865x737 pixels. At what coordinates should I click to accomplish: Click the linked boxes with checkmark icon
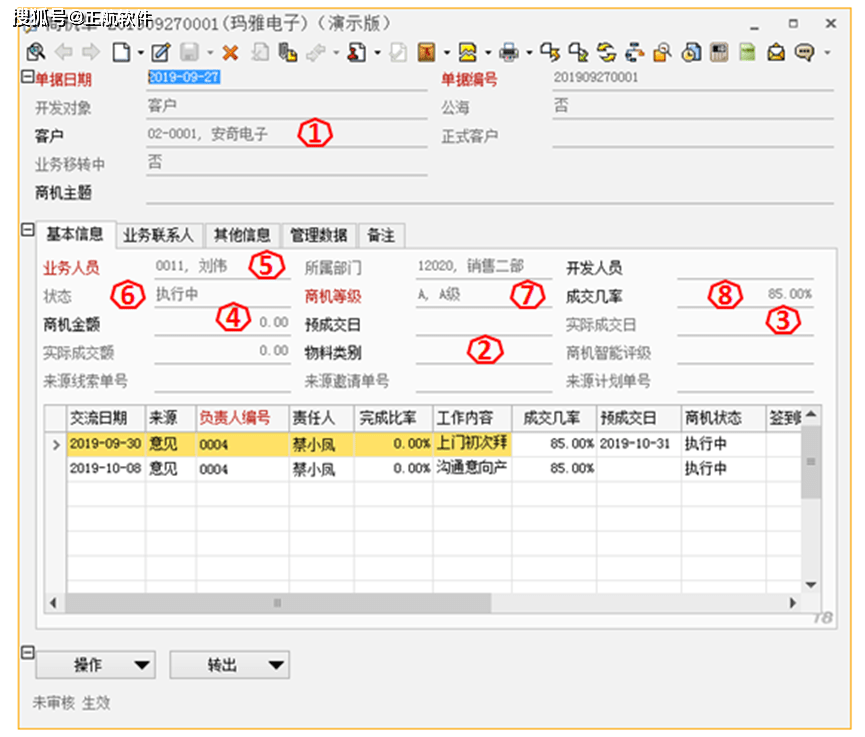pos(578,52)
